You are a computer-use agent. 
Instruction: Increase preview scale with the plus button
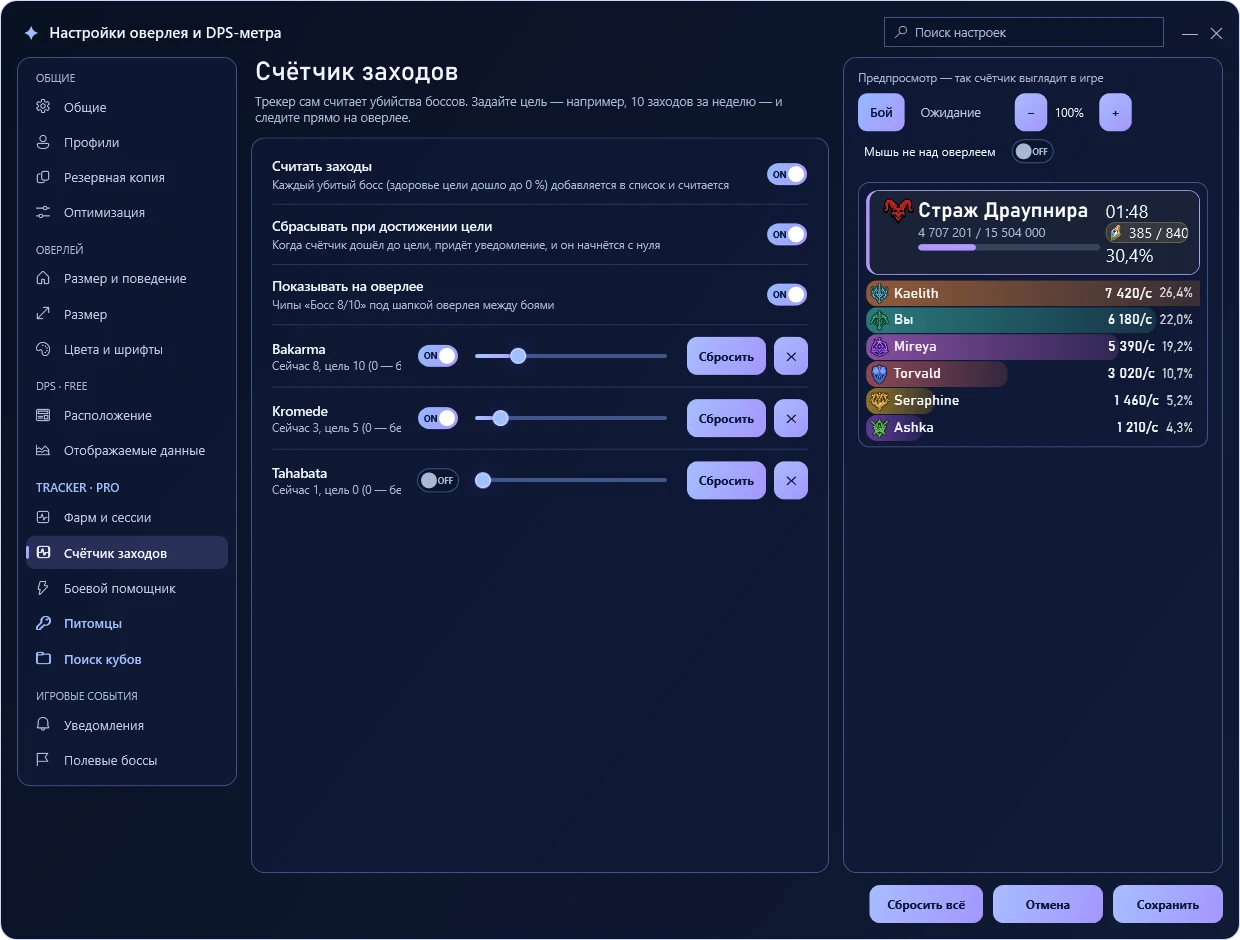pyautogui.click(x=1115, y=113)
